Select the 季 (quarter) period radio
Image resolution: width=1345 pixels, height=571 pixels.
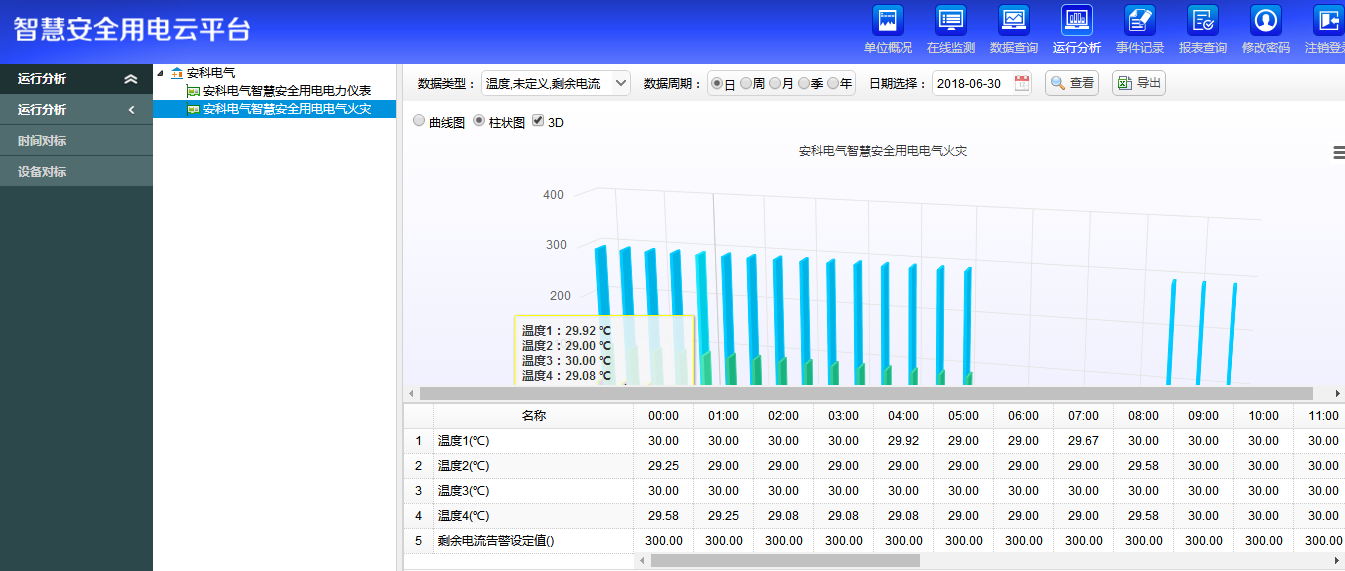point(804,84)
